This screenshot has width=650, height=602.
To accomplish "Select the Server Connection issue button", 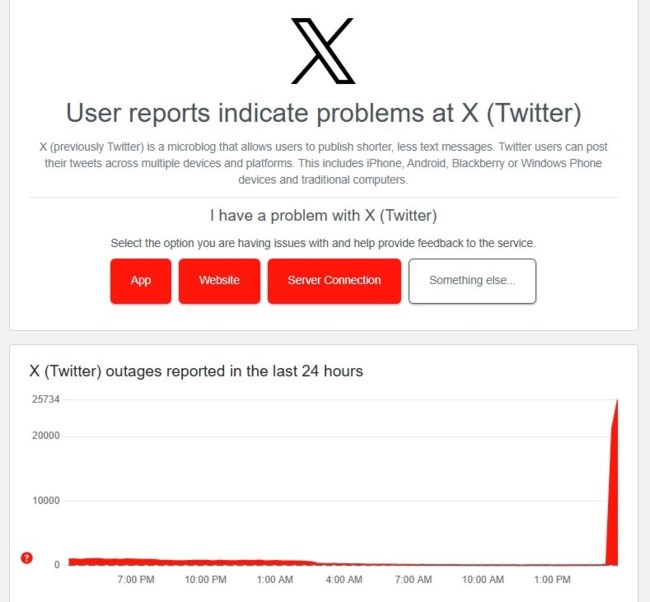I will 334,281.
